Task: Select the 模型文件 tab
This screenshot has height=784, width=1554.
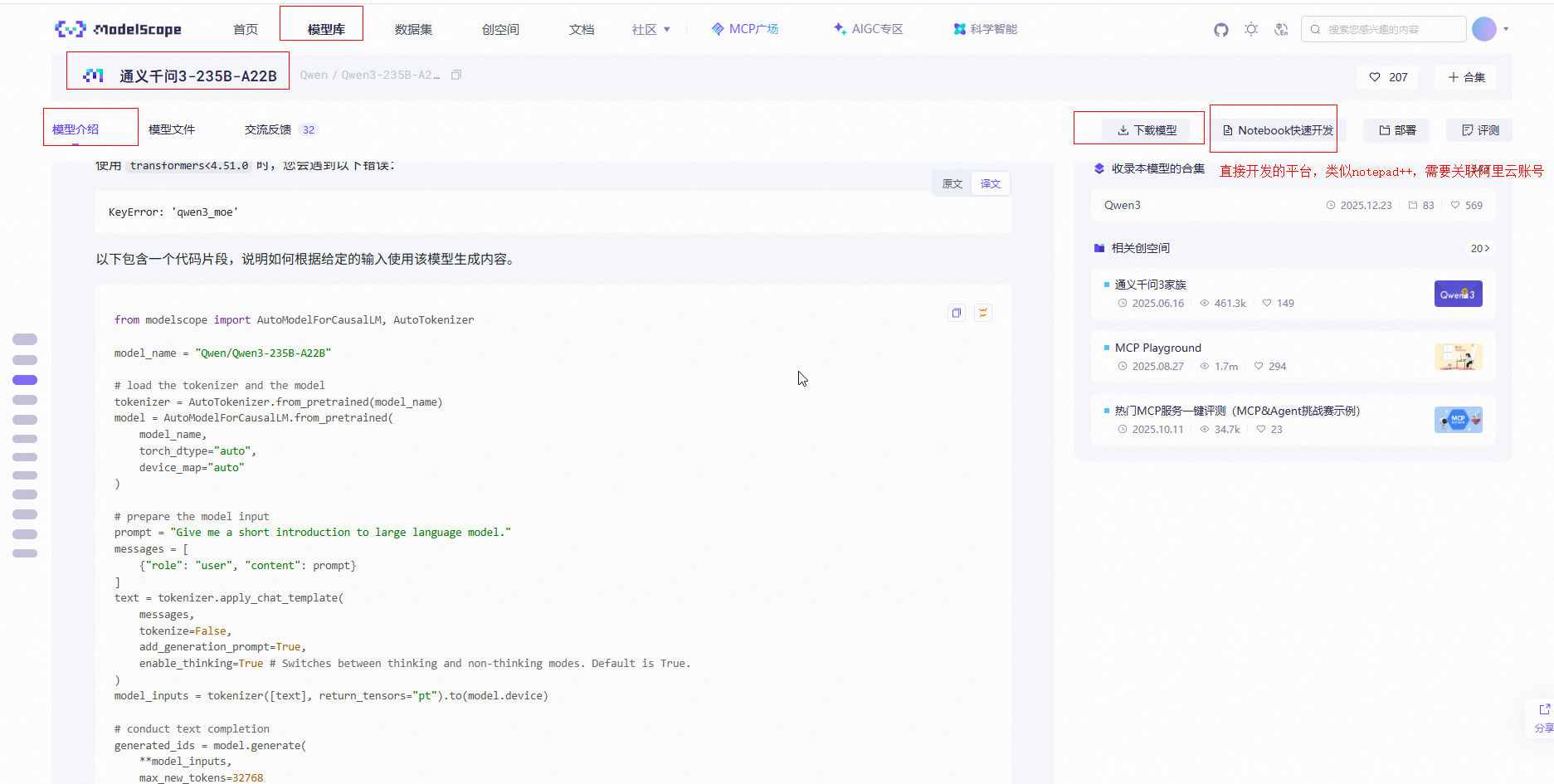Action: (x=172, y=129)
